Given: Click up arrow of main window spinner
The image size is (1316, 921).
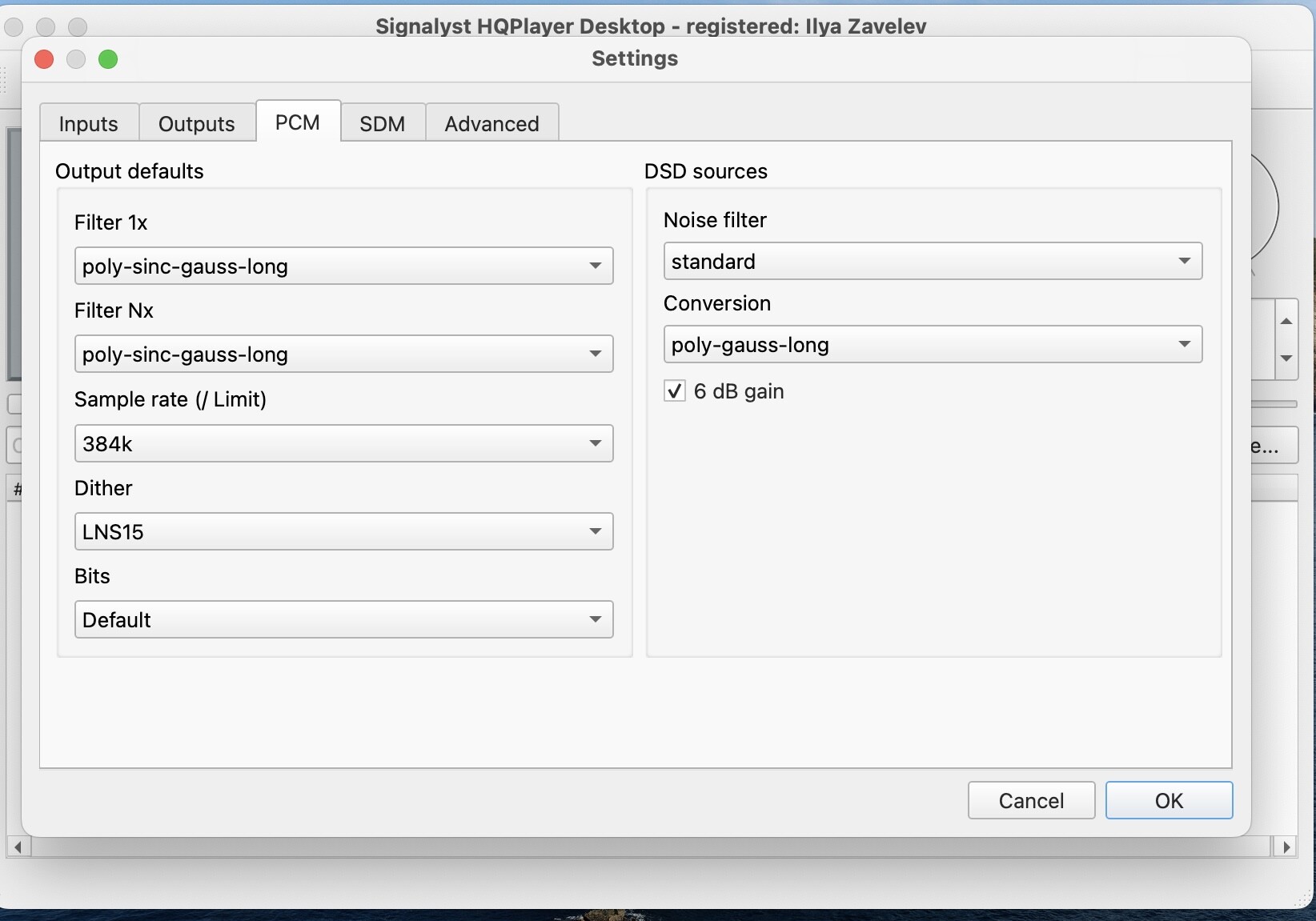Looking at the screenshot, I should (x=1286, y=321).
